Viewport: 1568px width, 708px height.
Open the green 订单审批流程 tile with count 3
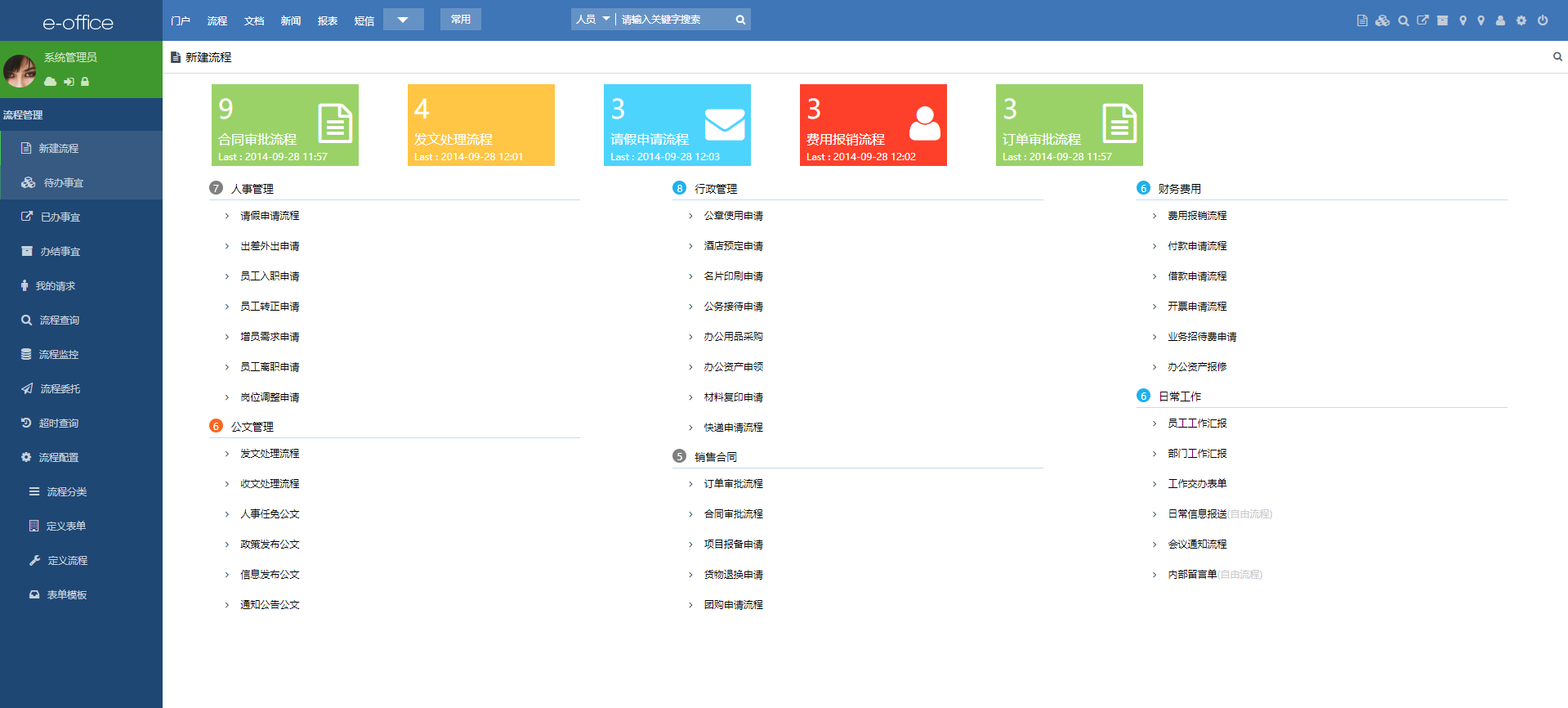coord(1070,125)
